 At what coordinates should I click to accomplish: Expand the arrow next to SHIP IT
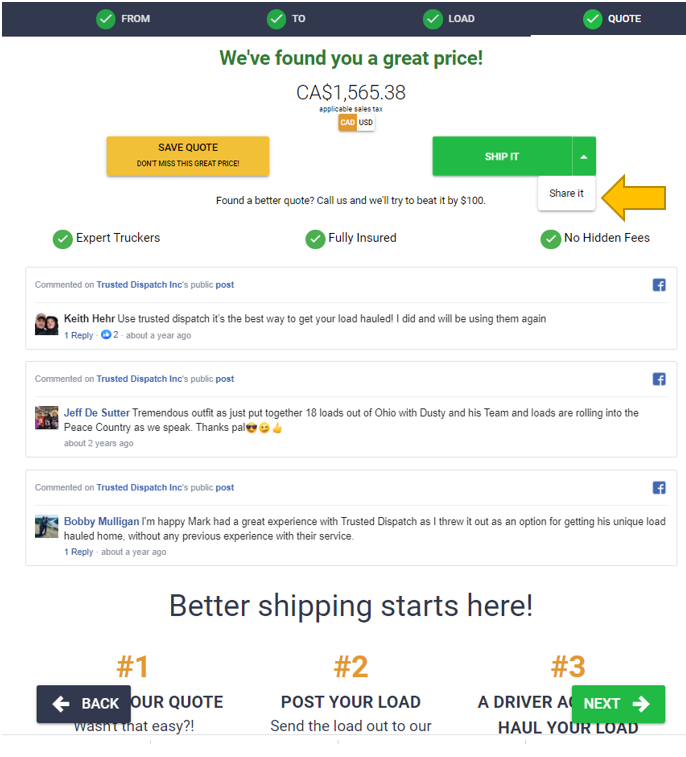pyautogui.click(x=584, y=157)
